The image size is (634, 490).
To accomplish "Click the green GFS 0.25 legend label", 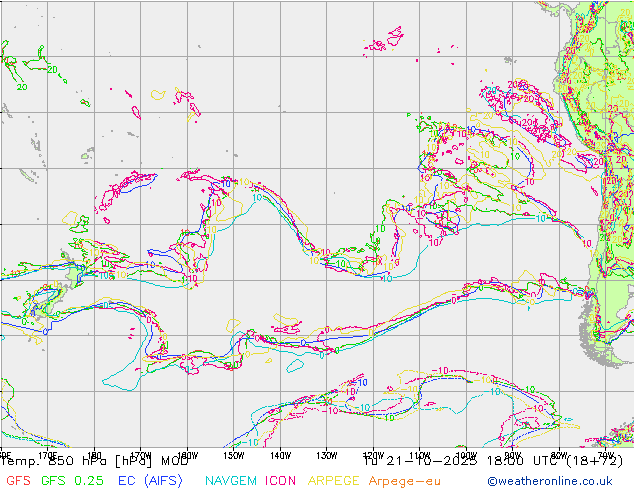I will click(x=72, y=481).
